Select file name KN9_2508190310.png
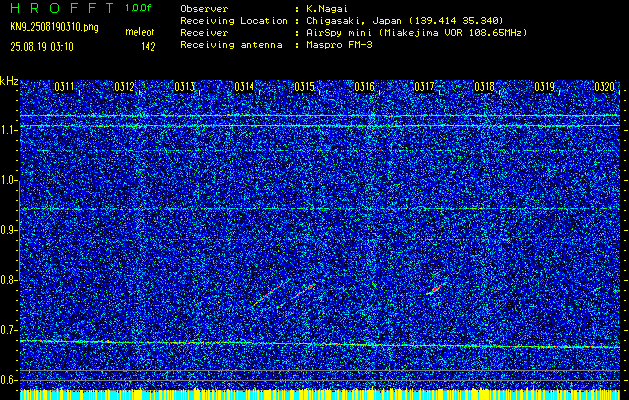 tap(55, 27)
